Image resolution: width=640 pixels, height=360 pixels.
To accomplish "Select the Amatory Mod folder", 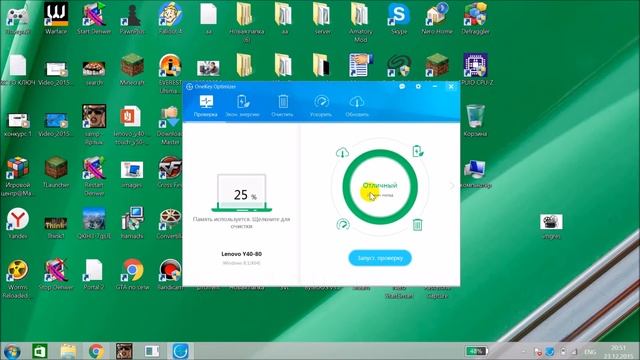I will [361, 23].
